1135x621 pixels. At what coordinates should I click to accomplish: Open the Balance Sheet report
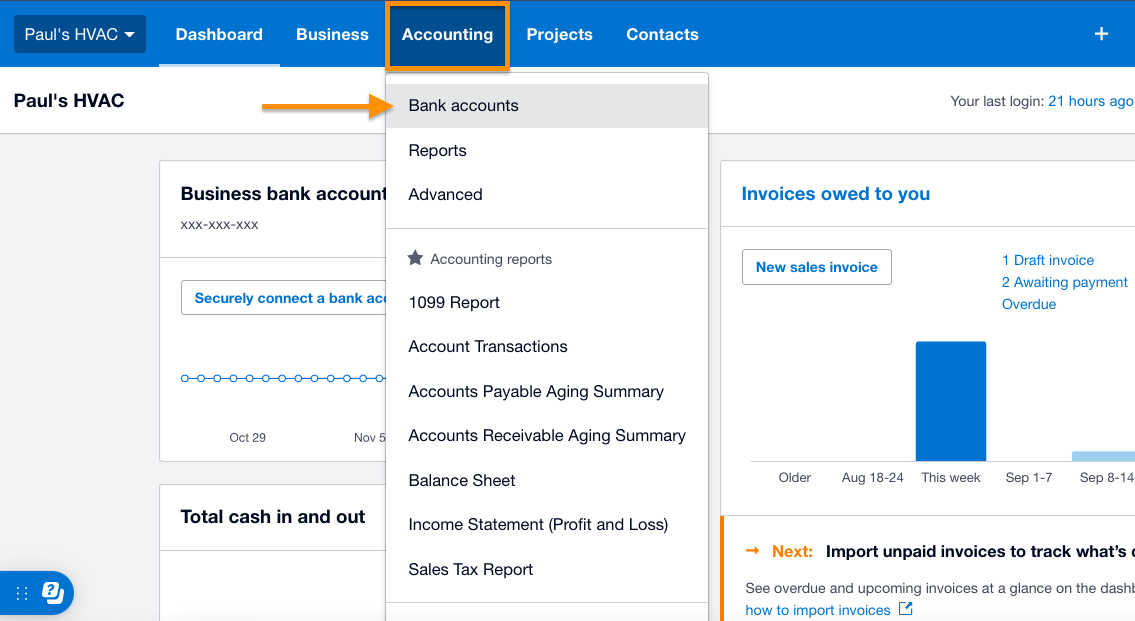[461, 480]
